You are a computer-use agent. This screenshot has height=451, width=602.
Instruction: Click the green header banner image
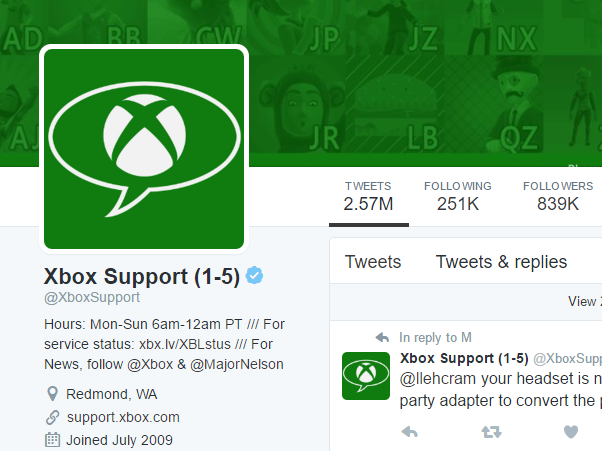tap(420, 80)
